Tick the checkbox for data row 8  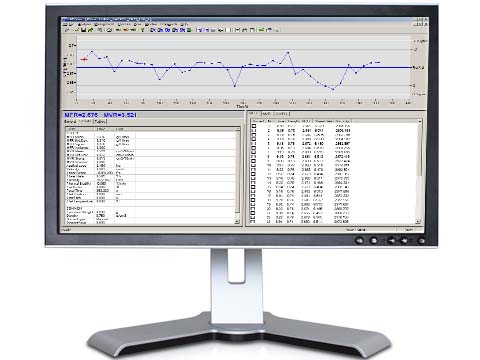tap(253, 157)
